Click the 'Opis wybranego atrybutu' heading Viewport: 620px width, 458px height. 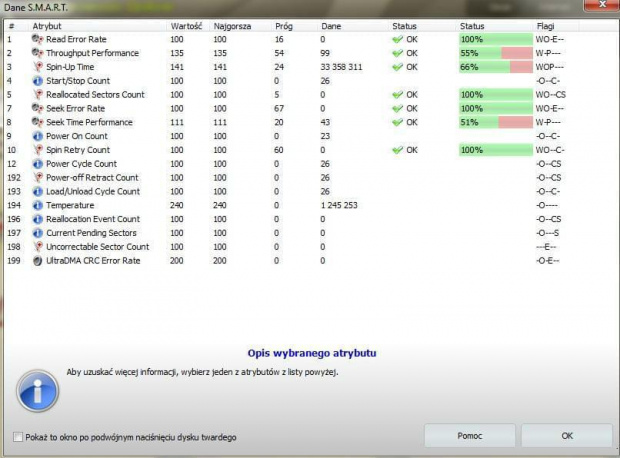(x=312, y=353)
